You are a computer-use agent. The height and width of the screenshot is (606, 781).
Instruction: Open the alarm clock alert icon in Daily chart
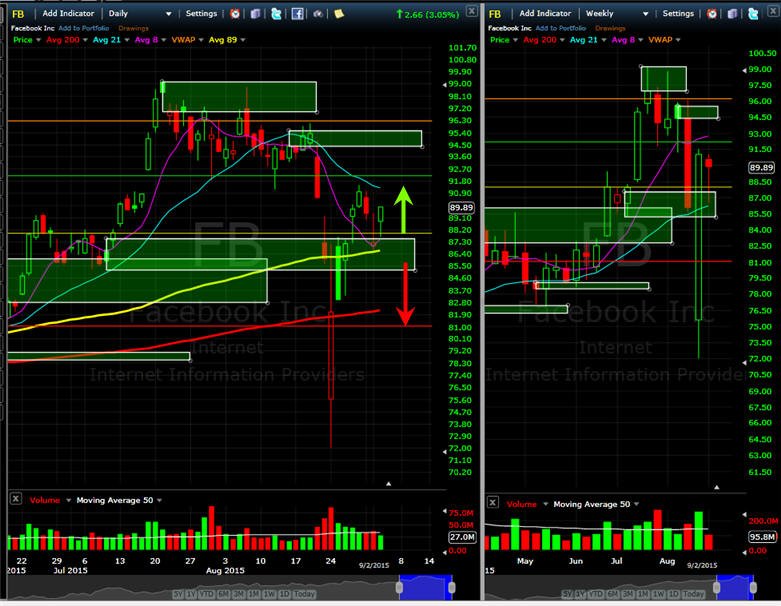click(235, 14)
